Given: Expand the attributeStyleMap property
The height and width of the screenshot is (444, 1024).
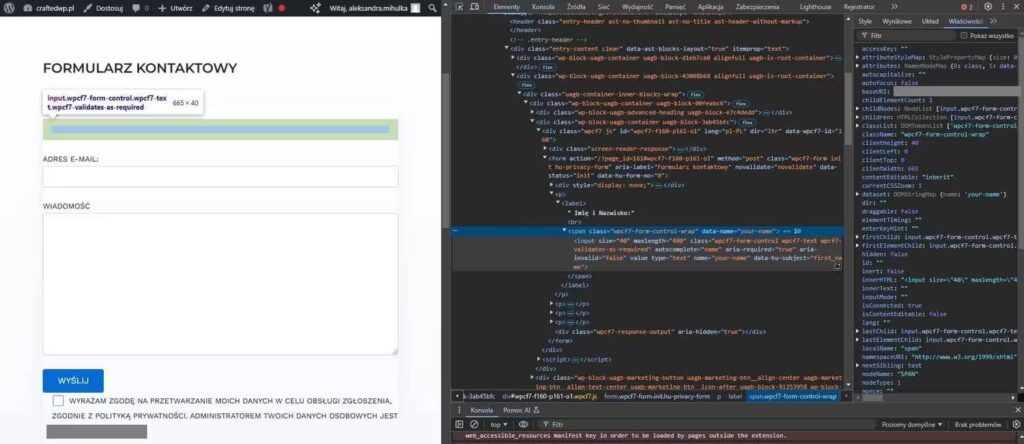Looking at the screenshot, I should pos(857,57).
